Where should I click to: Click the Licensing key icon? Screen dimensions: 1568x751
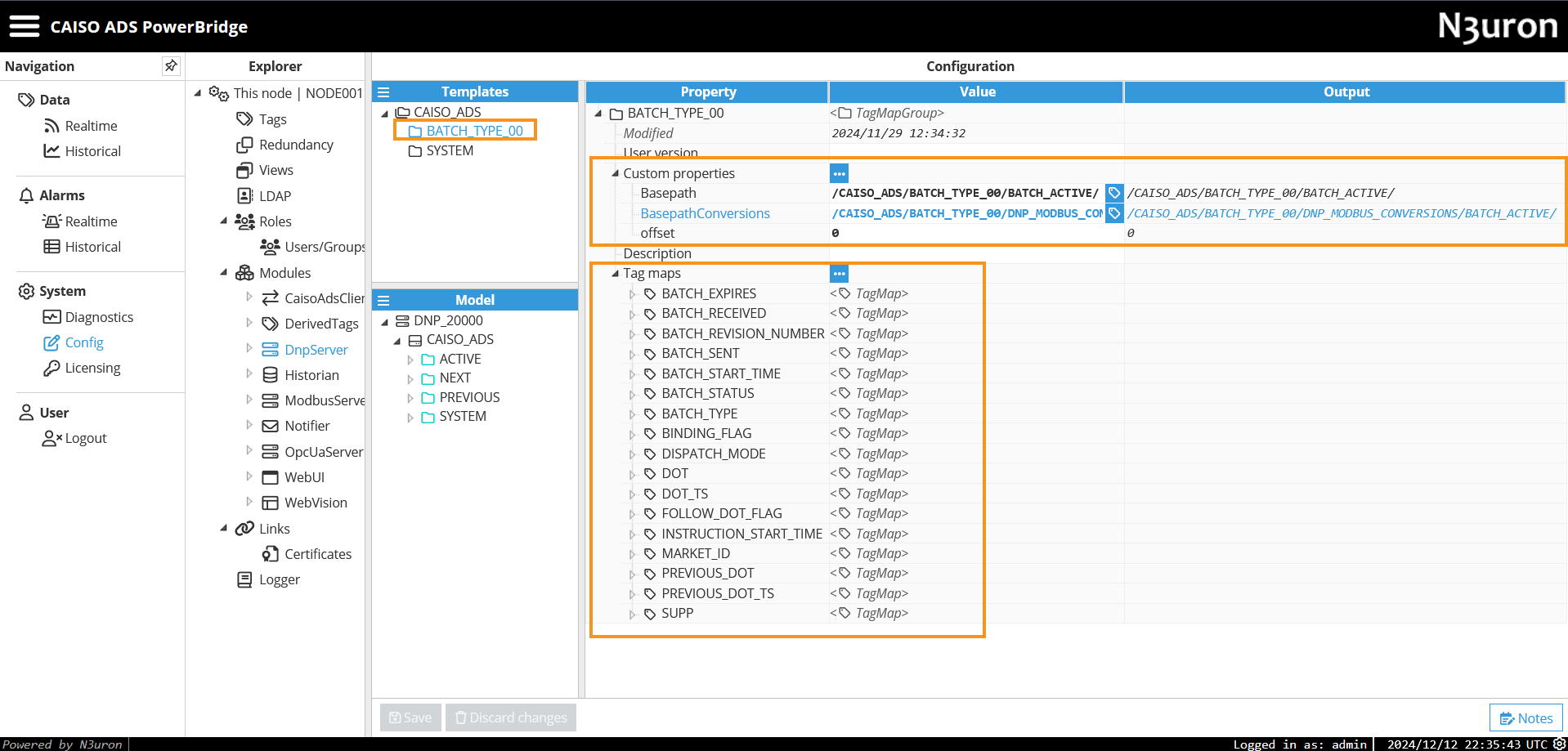[52, 368]
